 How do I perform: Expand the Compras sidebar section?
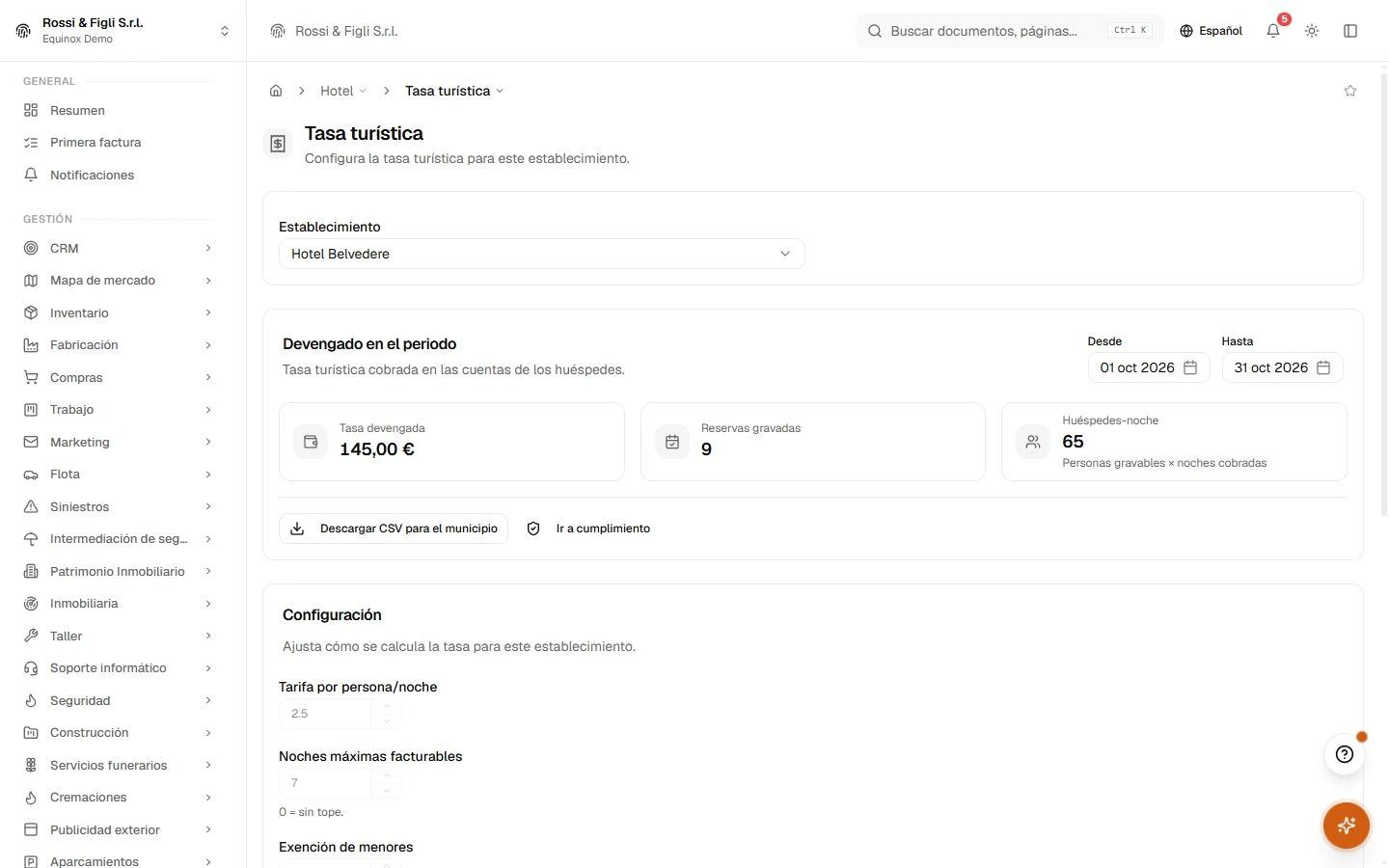[x=208, y=377]
